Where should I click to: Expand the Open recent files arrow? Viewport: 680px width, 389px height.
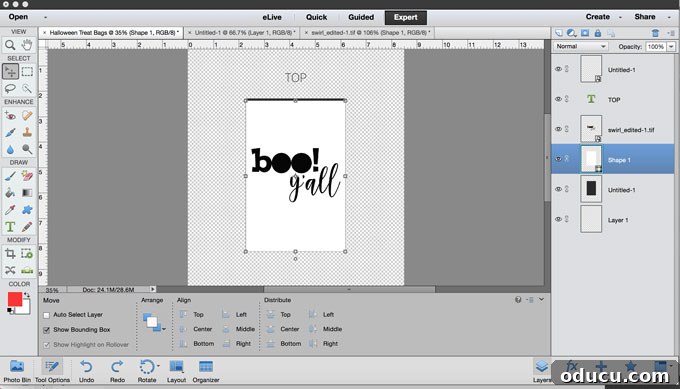[x=45, y=17]
